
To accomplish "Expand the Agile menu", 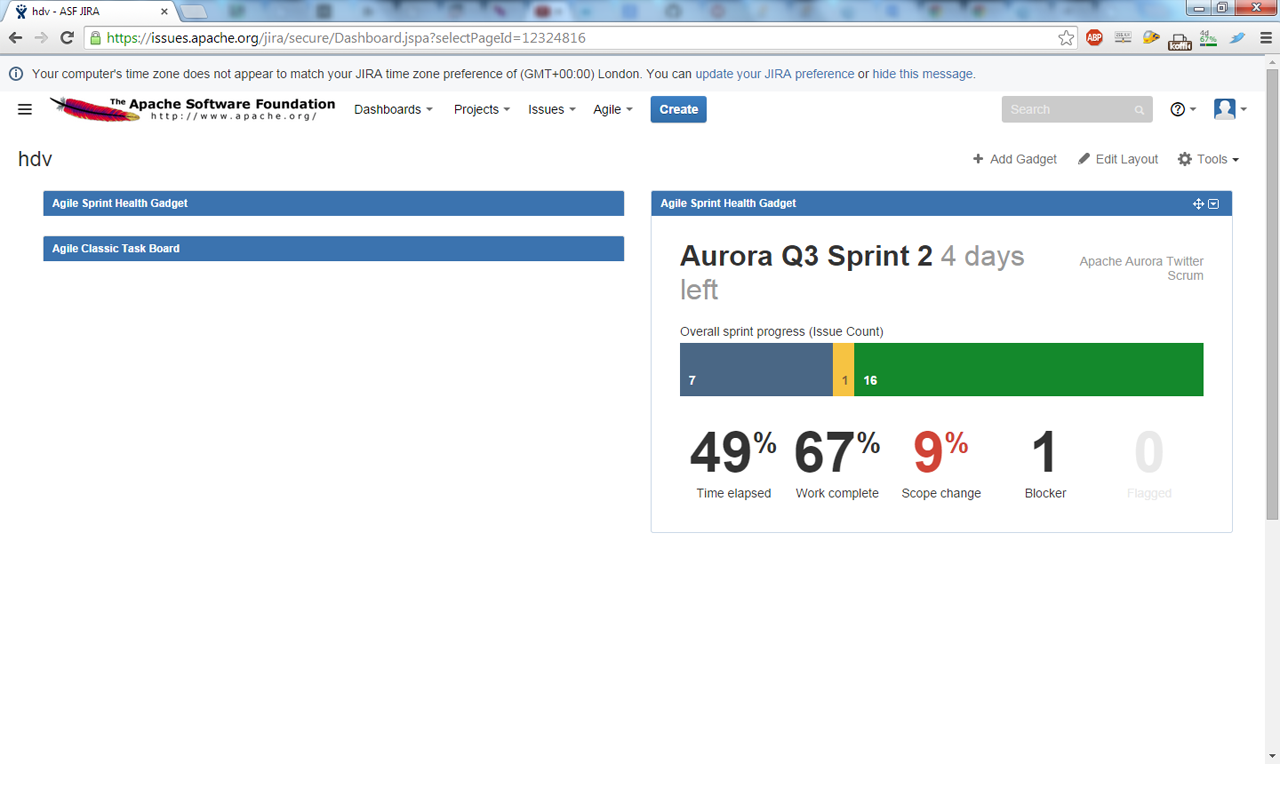I will (x=613, y=110).
